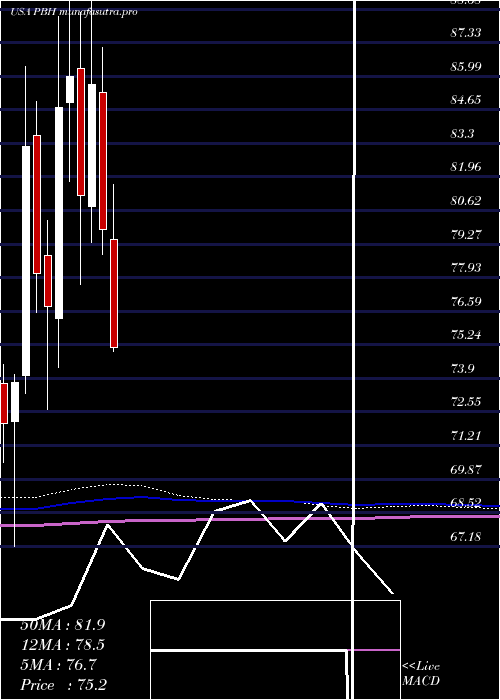Click the 84.65 price axis label
The height and width of the screenshot is (700, 500).
[x=466, y=100]
